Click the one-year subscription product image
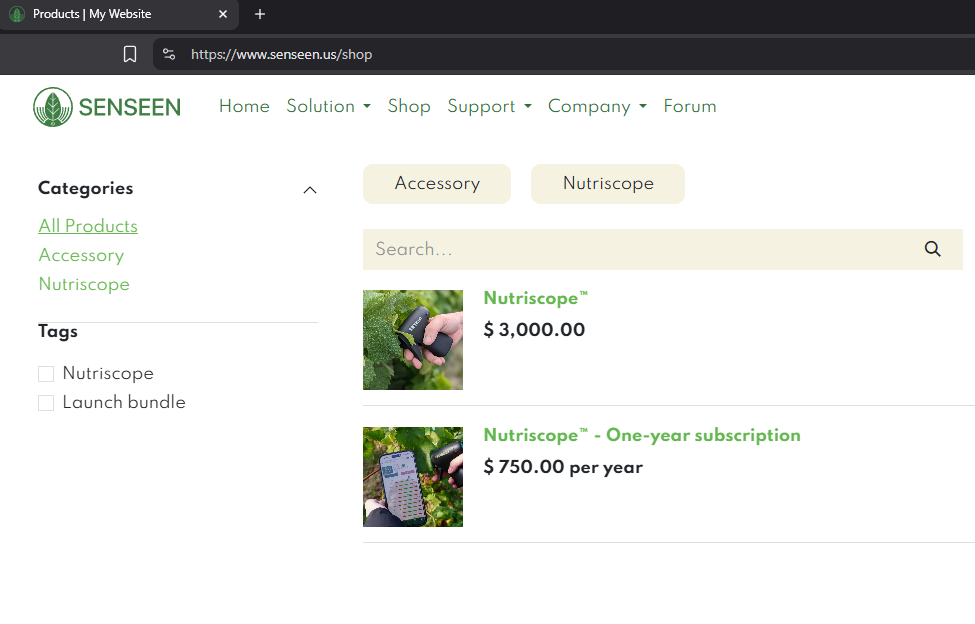This screenshot has width=975, height=624. point(412,477)
